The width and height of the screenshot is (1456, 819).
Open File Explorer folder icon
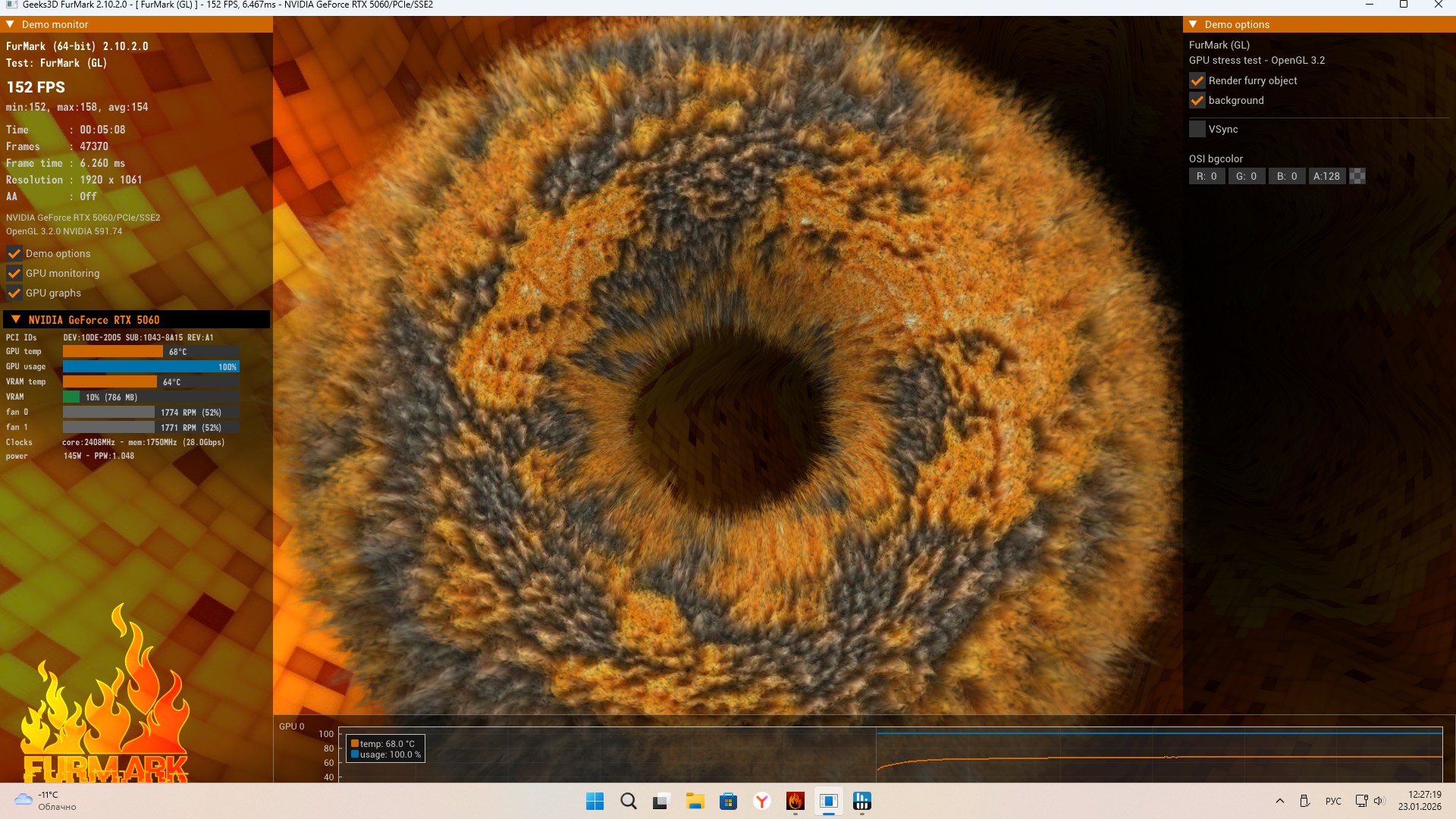[x=695, y=801]
